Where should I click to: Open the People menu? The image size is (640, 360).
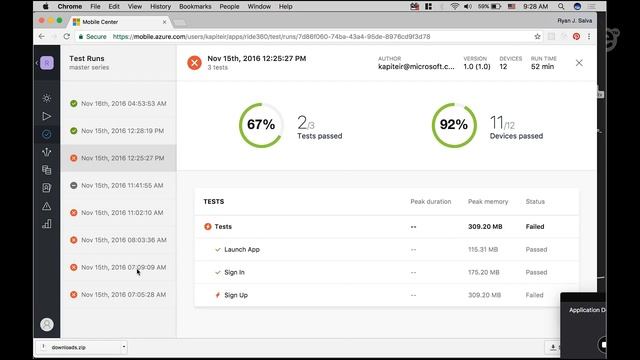click(x=229, y=7)
